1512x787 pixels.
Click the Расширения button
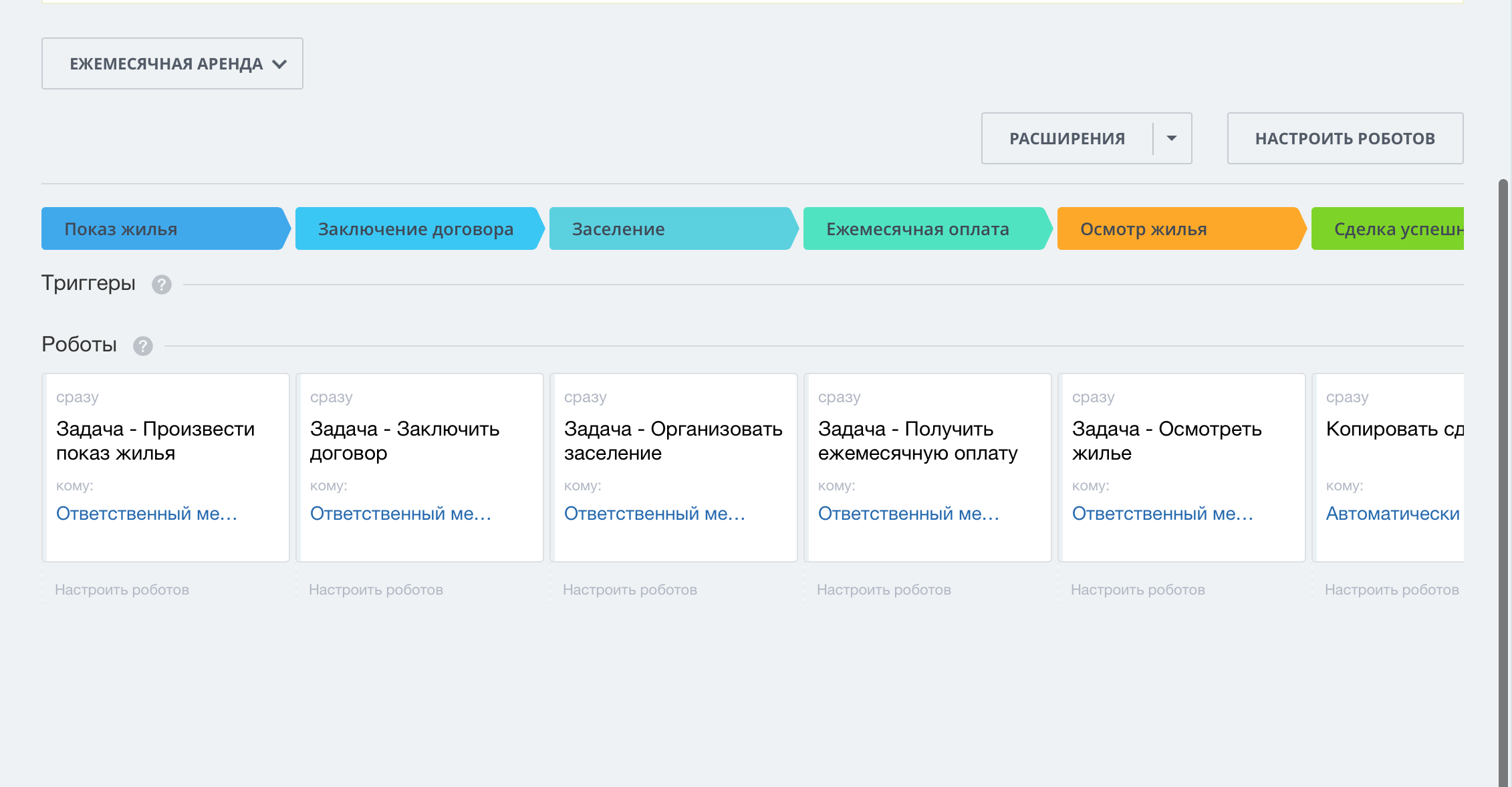(x=1067, y=138)
